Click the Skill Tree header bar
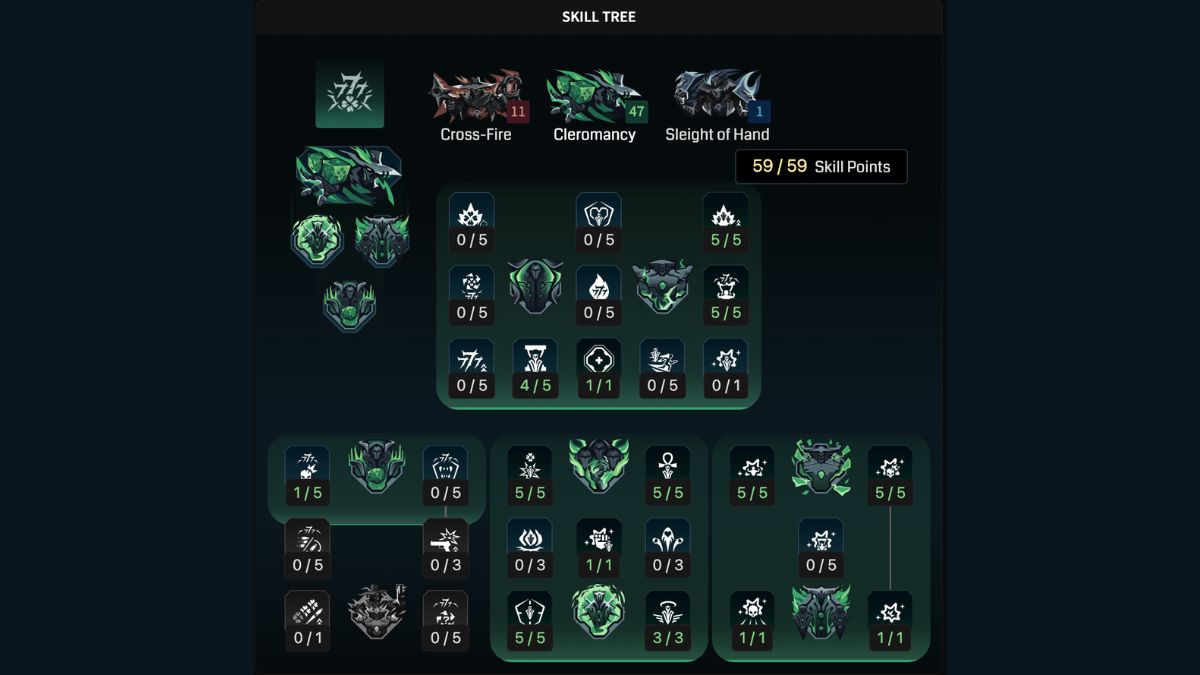 tap(599, 17)
